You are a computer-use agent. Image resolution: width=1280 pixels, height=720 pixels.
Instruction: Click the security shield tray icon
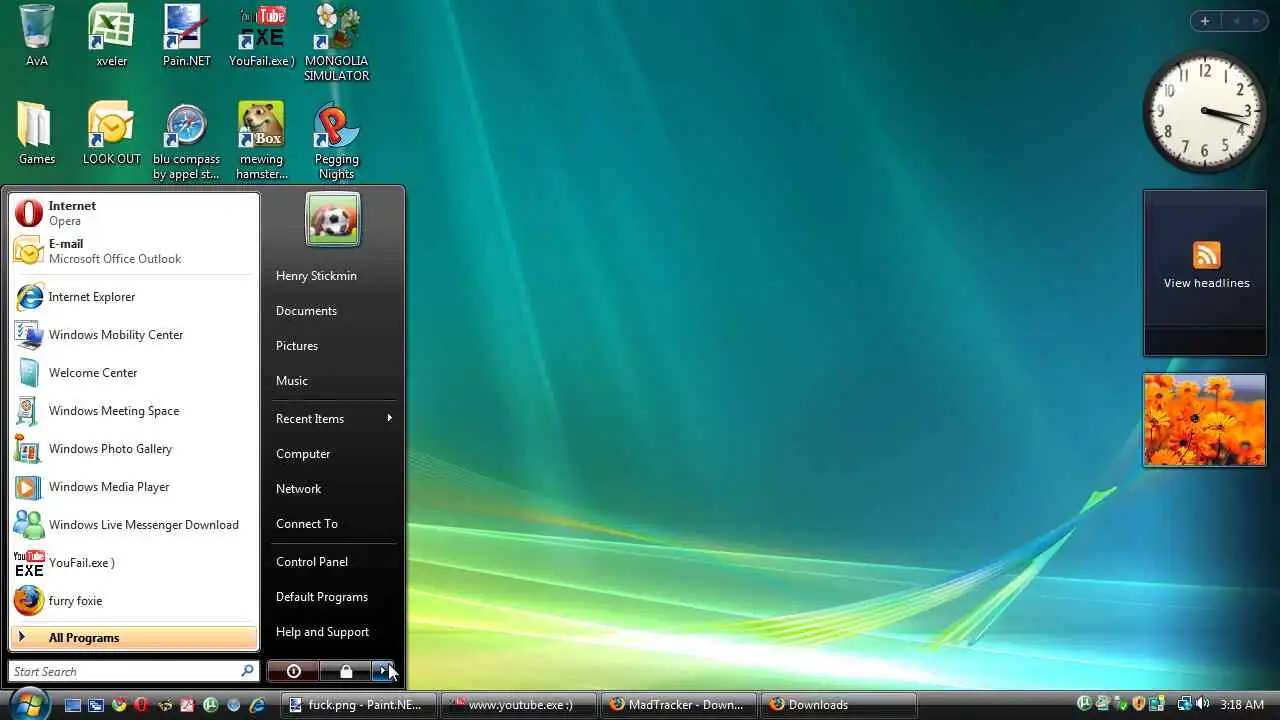tap(1138, 704)
